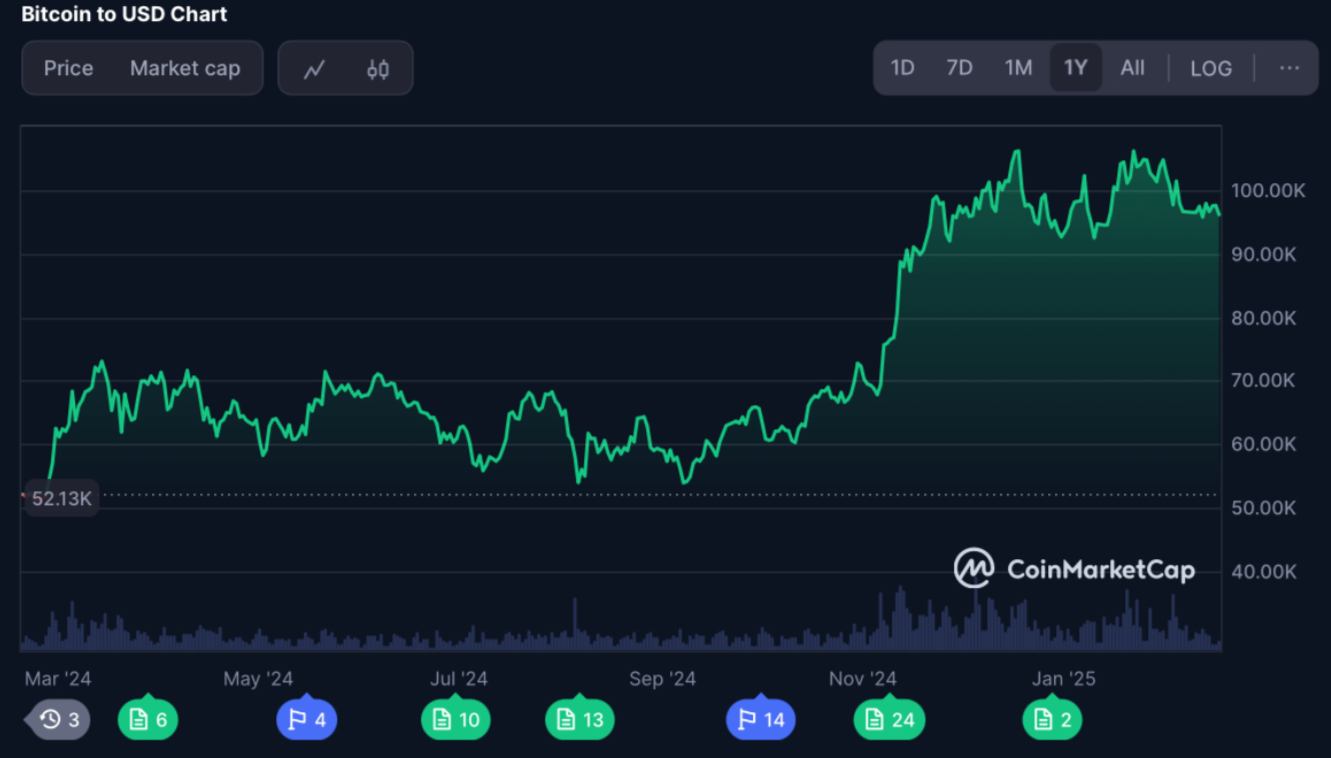This screenshot has width=1331, height=758.
Task: Open the blue flag marker labeled 4
Action: click(306, 719)
